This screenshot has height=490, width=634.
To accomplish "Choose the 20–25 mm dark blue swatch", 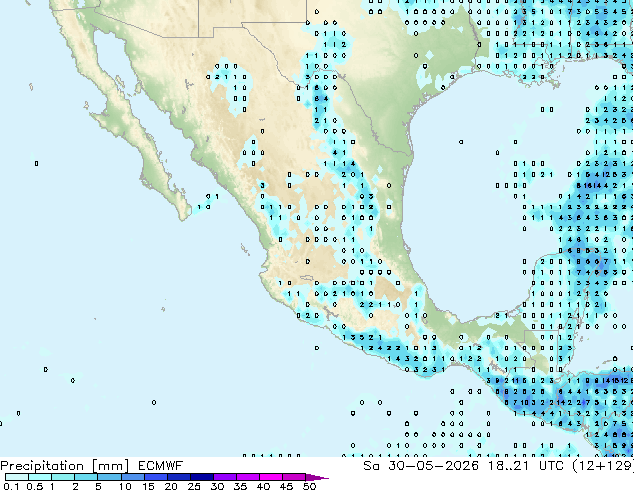I will point(178,477).
